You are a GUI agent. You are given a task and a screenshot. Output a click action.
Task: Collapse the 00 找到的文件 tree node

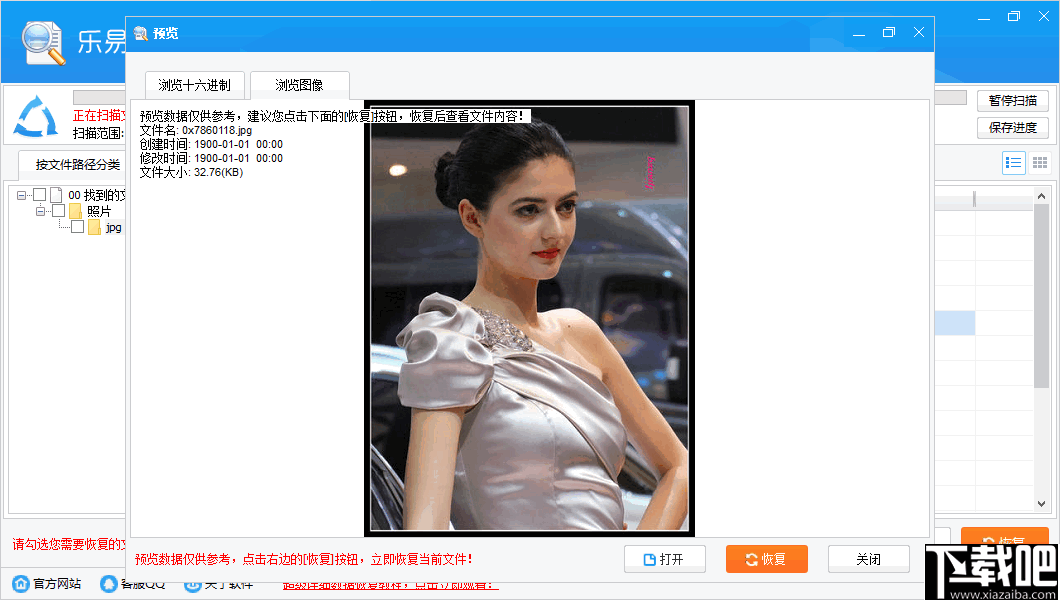point(21,194)
